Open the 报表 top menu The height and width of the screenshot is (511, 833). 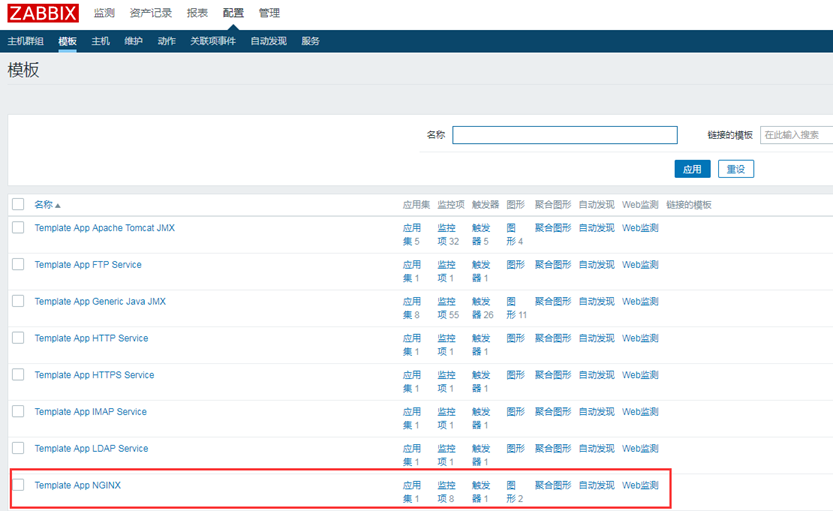pos(197,13)
